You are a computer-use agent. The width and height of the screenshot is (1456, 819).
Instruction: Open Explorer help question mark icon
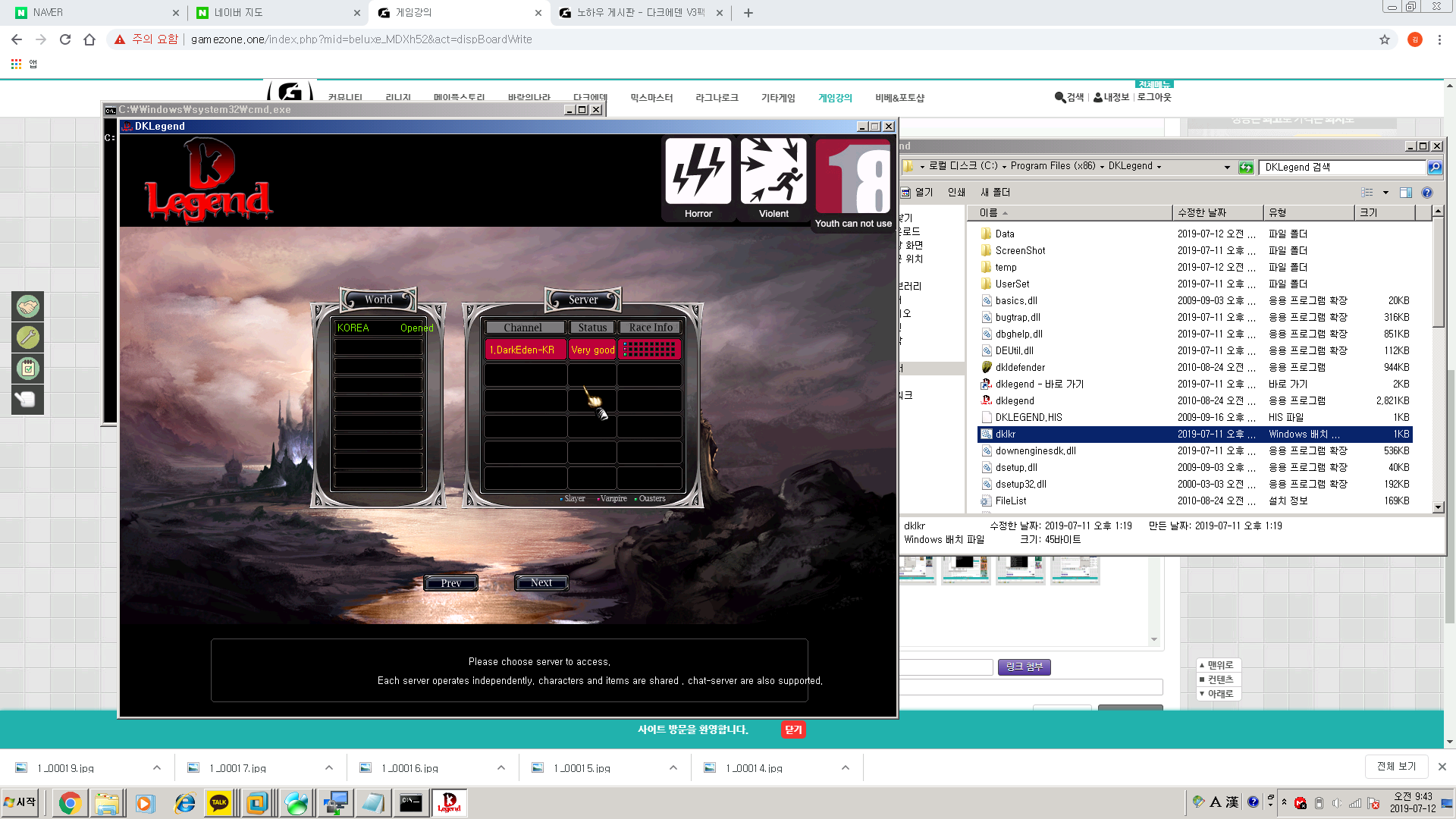click(x=1427, y=193)
